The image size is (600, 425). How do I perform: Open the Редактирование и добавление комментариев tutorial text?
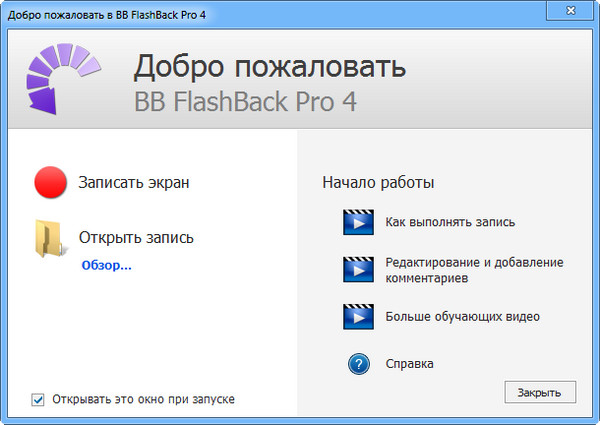pyautogui.click(x=474, y=269)
